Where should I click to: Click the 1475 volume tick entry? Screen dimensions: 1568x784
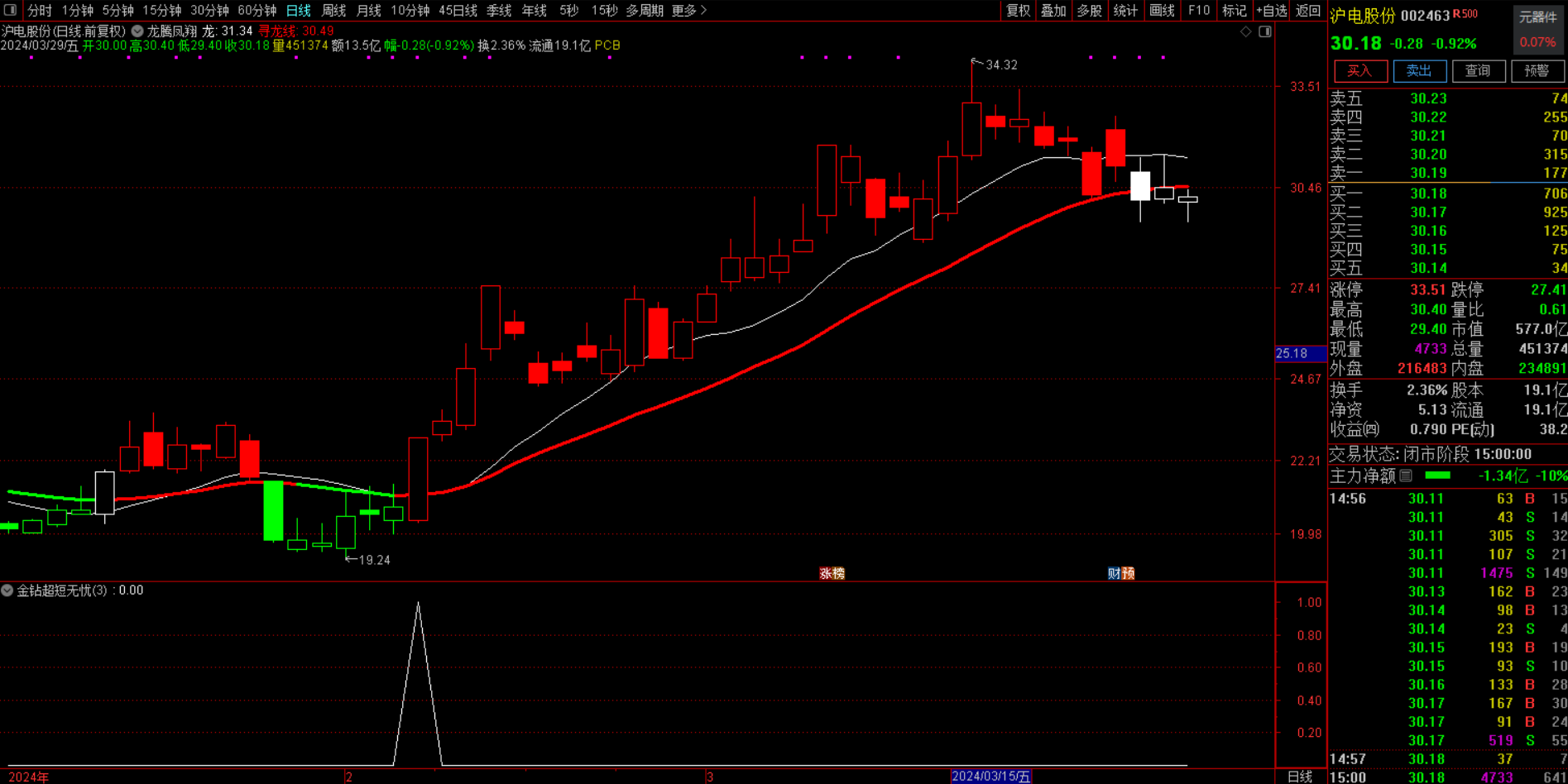pos(1497,573)
